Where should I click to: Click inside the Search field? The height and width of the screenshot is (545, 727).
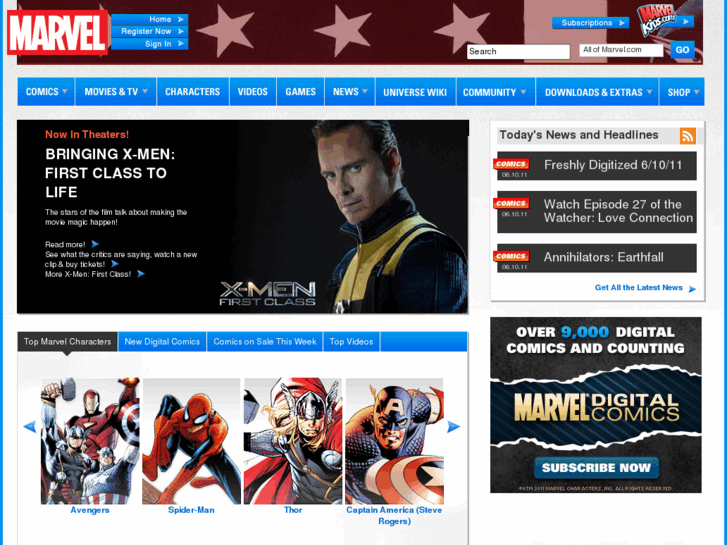(518, 51)
